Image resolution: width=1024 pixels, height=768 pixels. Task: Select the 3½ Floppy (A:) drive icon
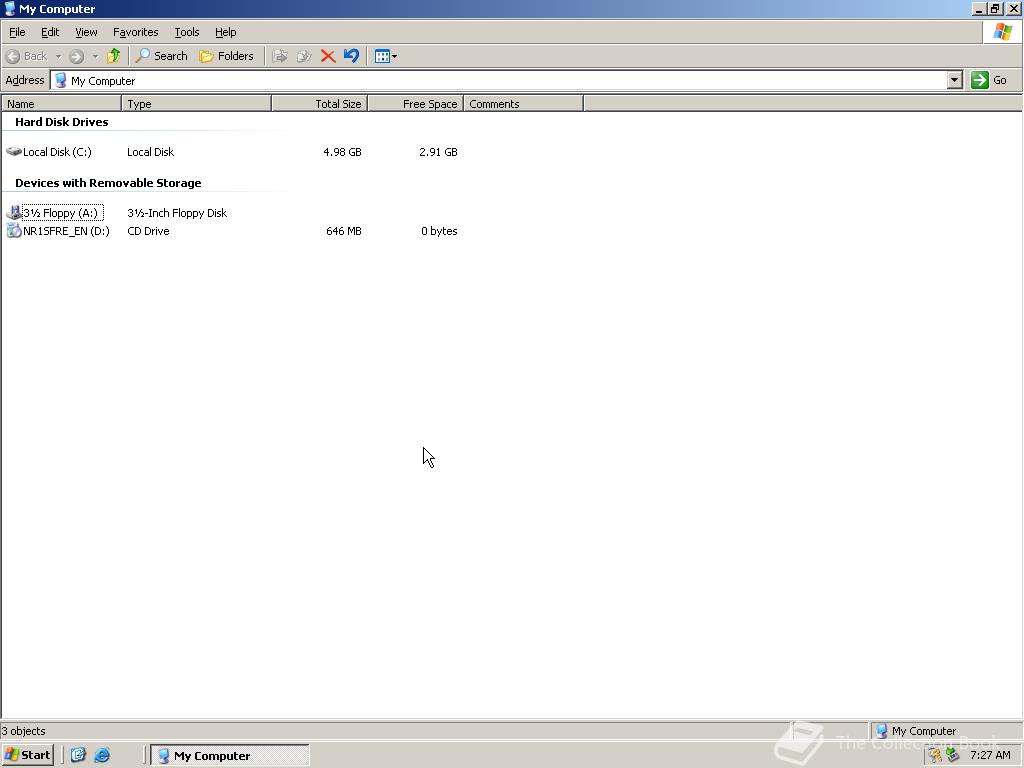click(x=14, y=212)
